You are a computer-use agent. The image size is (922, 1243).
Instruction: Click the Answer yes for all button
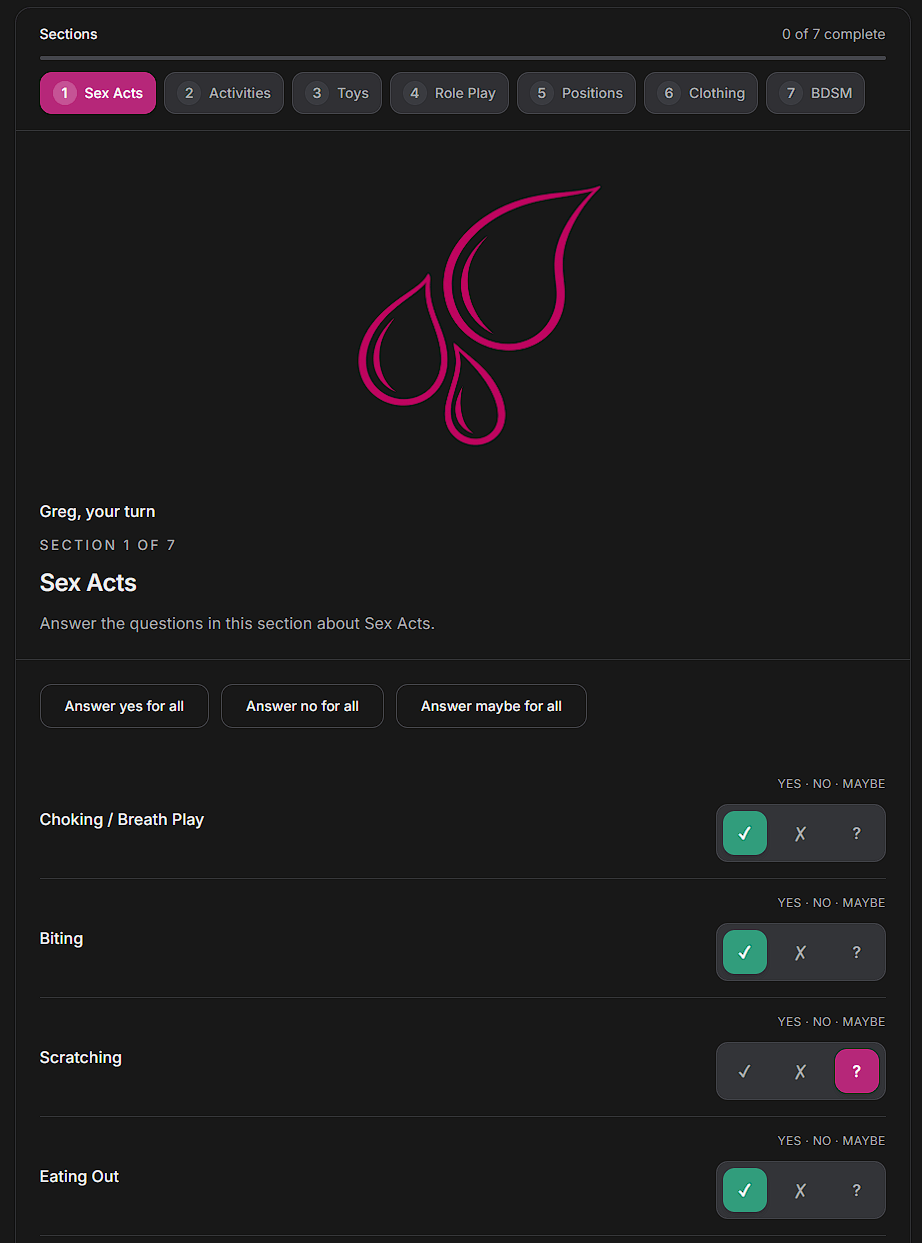tap(124, 706)
